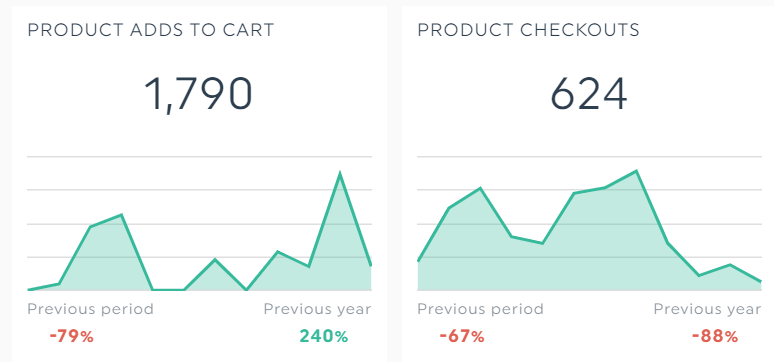This screenshot has width=774, height=362.
Task: Click the -79% previous period change
Action: pos(72,337)
